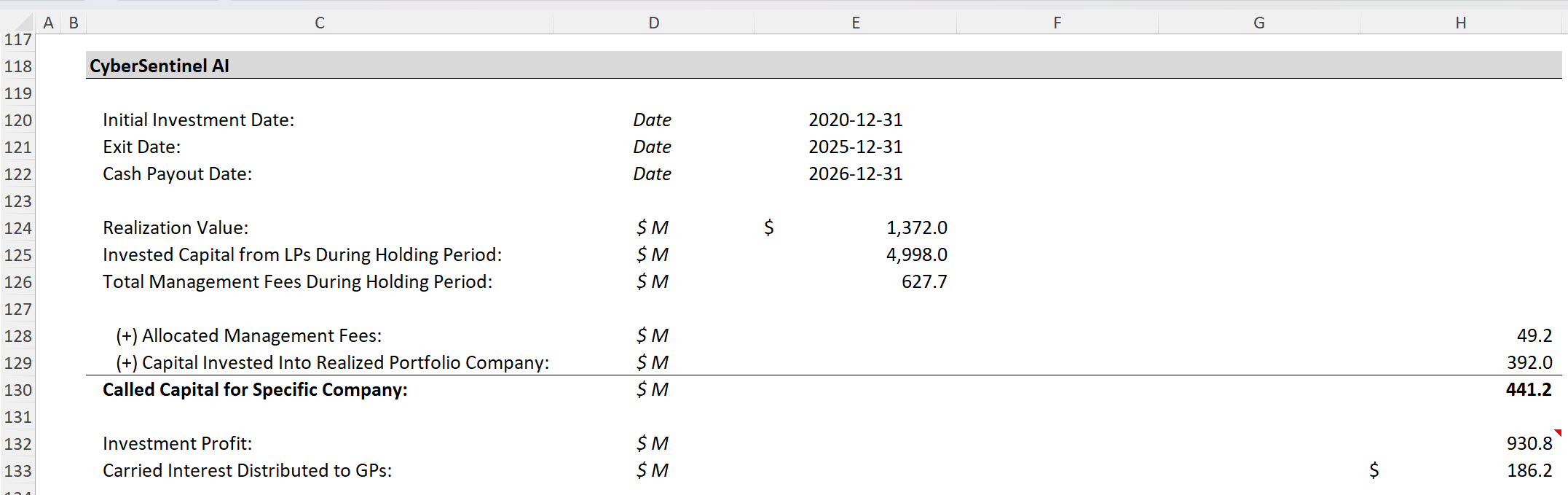This screenshot has width=1568, height=495.
Task: Click Invested Capital from LPs label
Action: 302,254
